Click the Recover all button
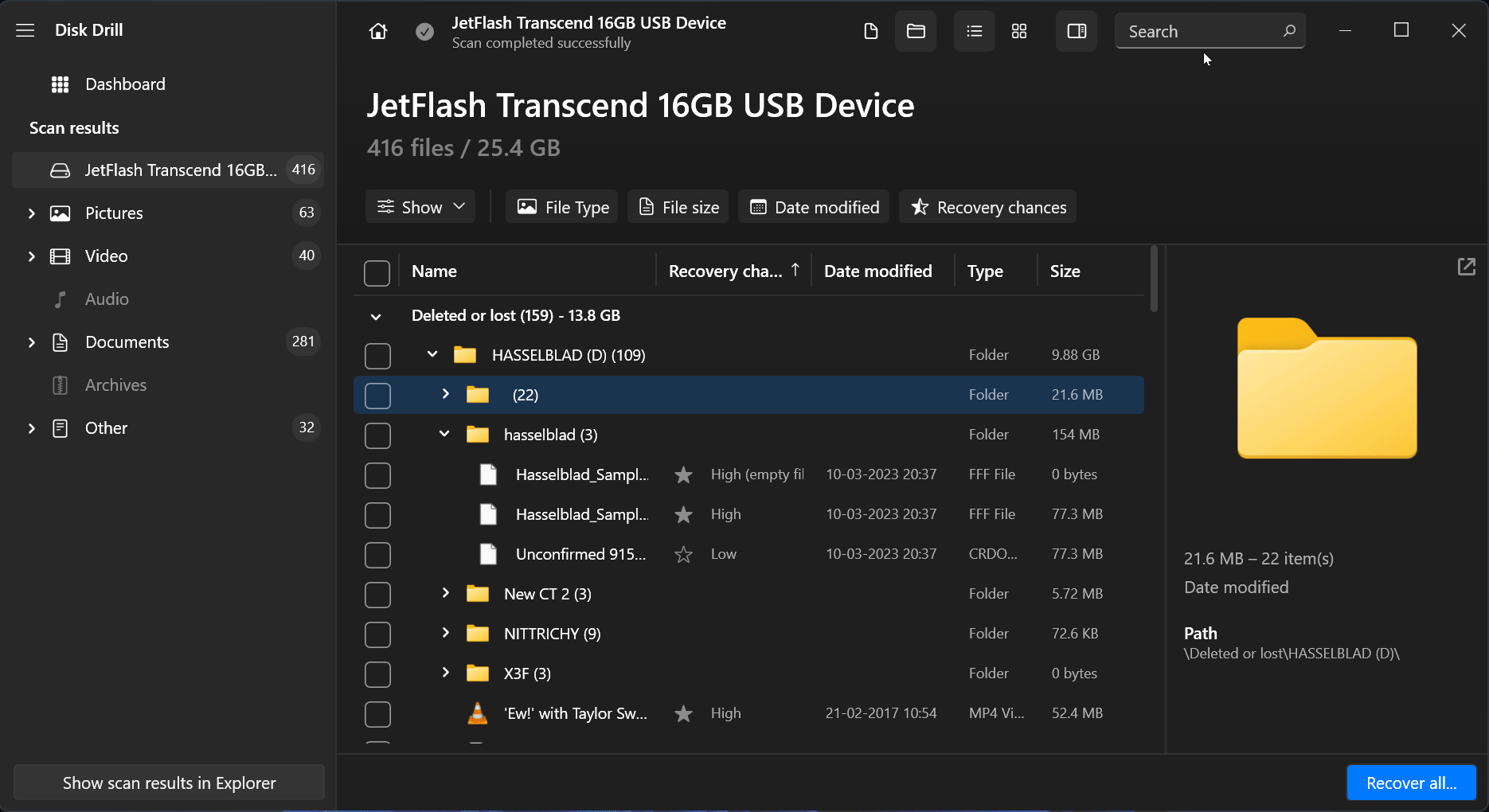The width and height of the screenshot is (1489, 812). [1412, 783]
